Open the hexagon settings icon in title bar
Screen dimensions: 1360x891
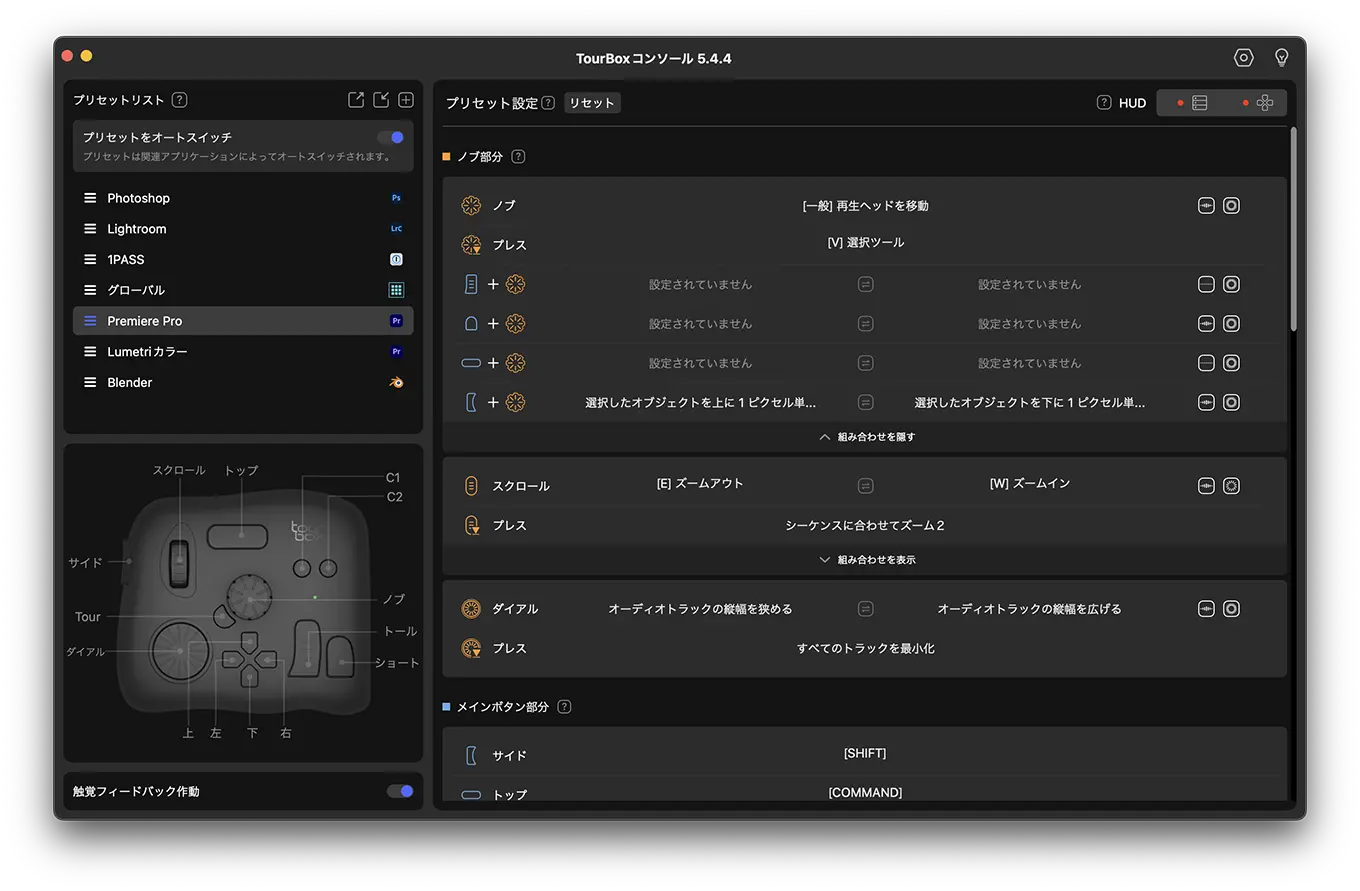(1243, 58)
